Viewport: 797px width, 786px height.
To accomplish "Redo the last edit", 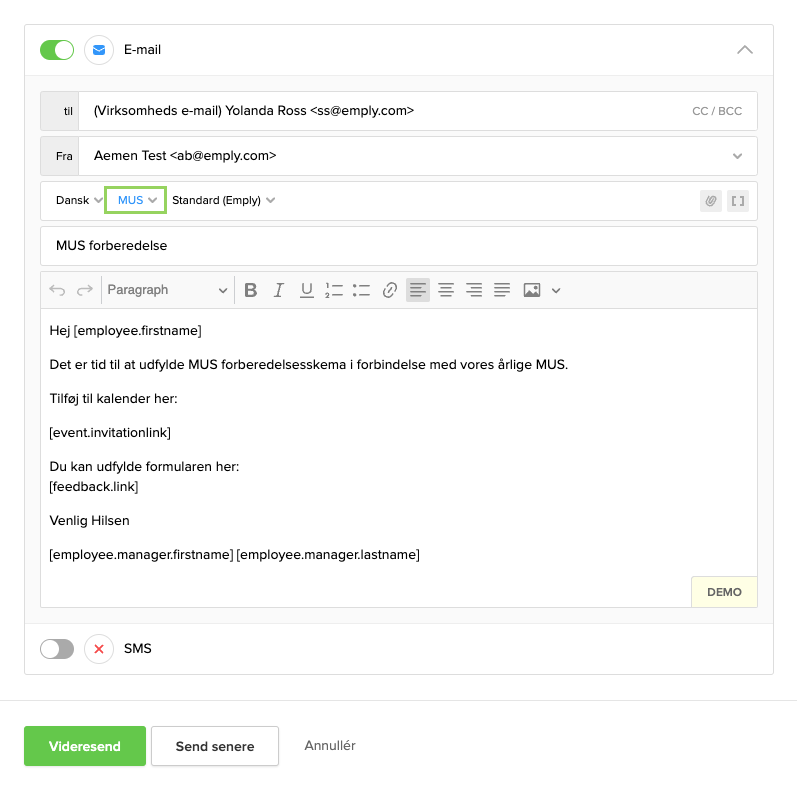I will (x=84, y=290).
